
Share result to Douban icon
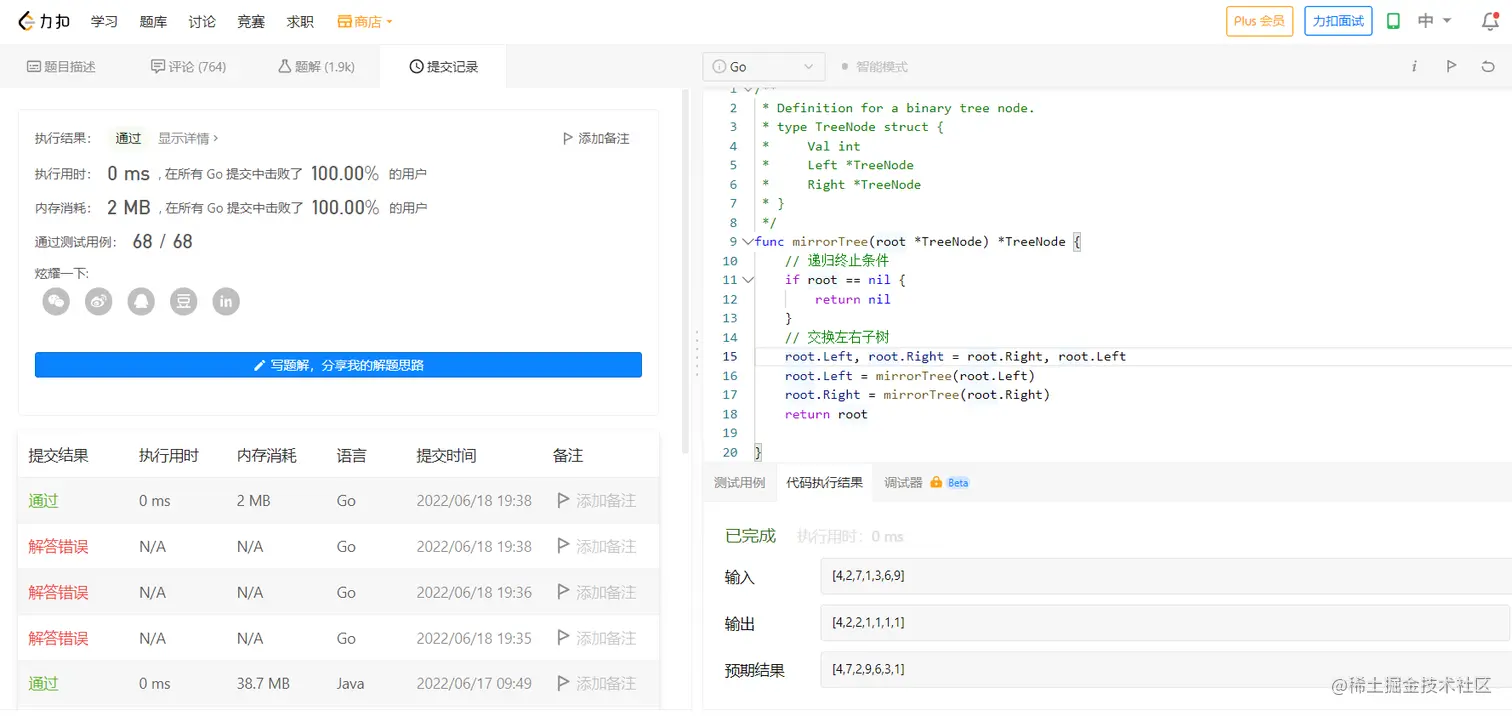184,301
